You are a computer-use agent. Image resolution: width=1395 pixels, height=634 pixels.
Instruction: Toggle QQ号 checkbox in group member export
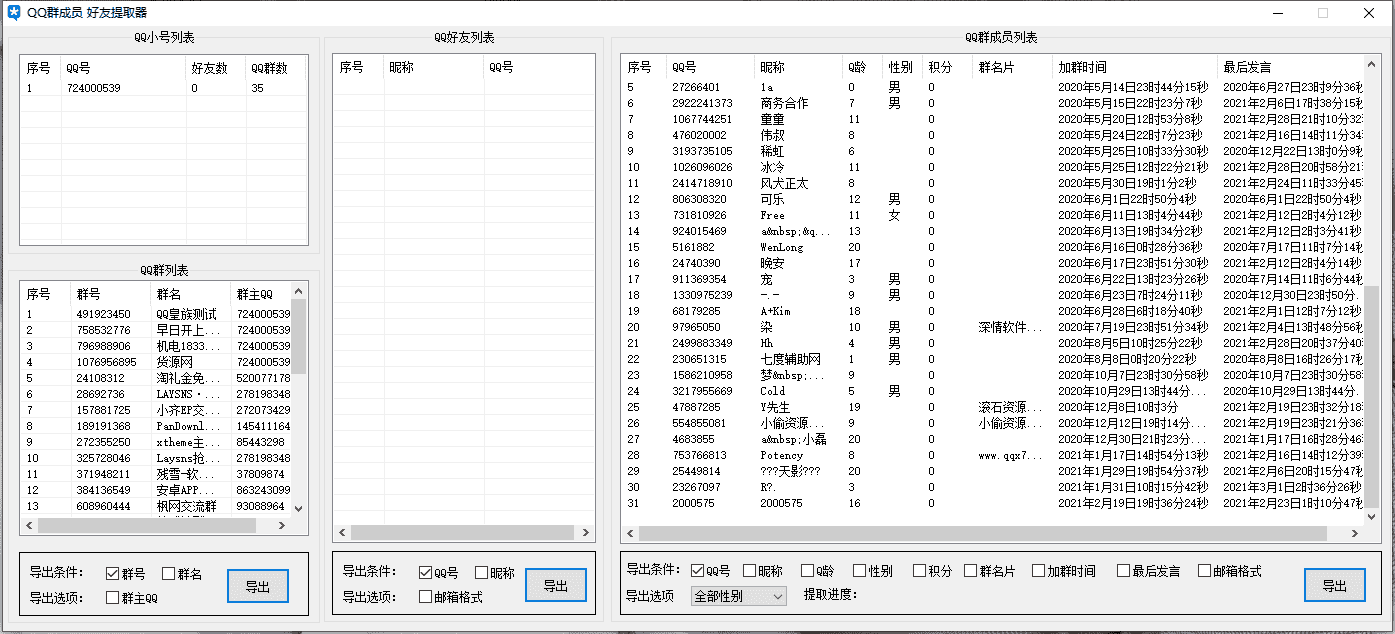tap(698, 571)
